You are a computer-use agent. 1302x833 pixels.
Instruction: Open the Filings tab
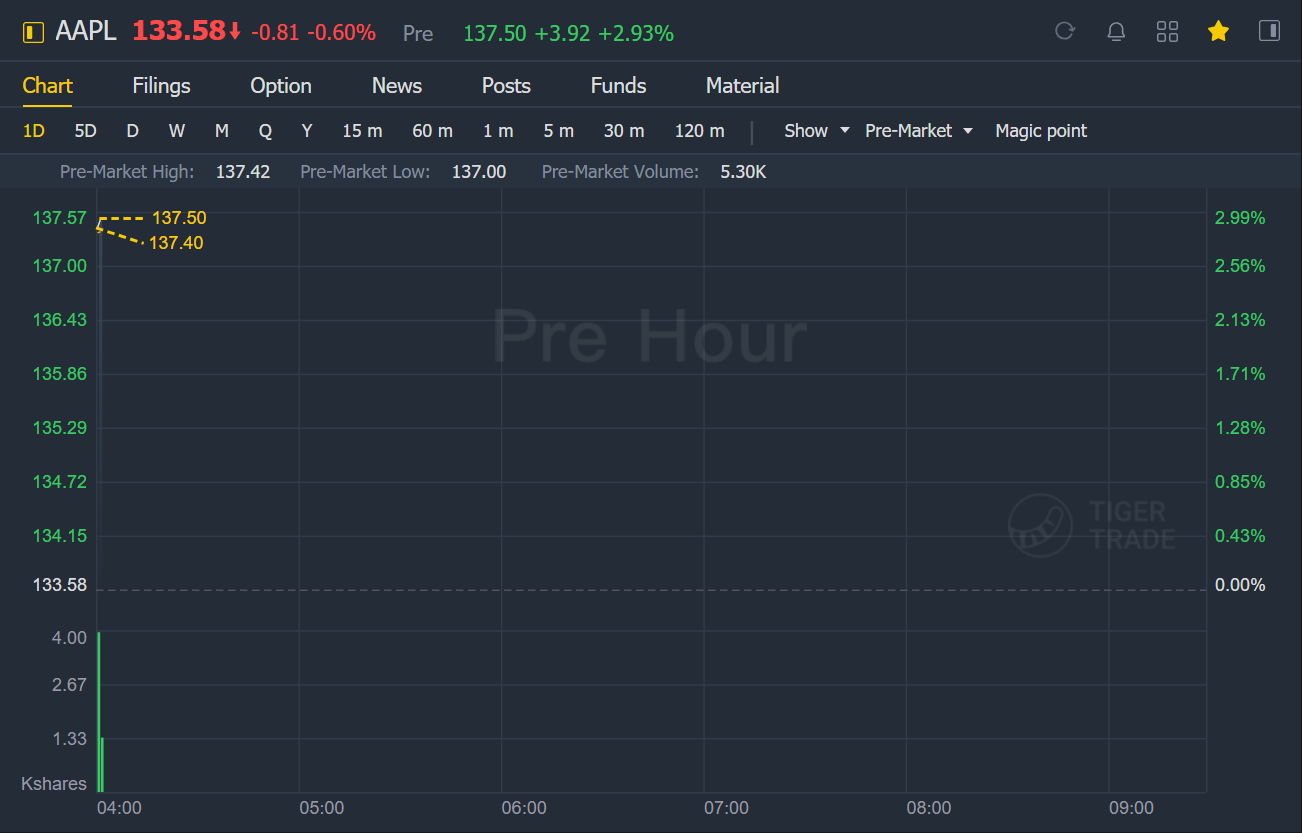pyautogui.click(x=161, y=86)
